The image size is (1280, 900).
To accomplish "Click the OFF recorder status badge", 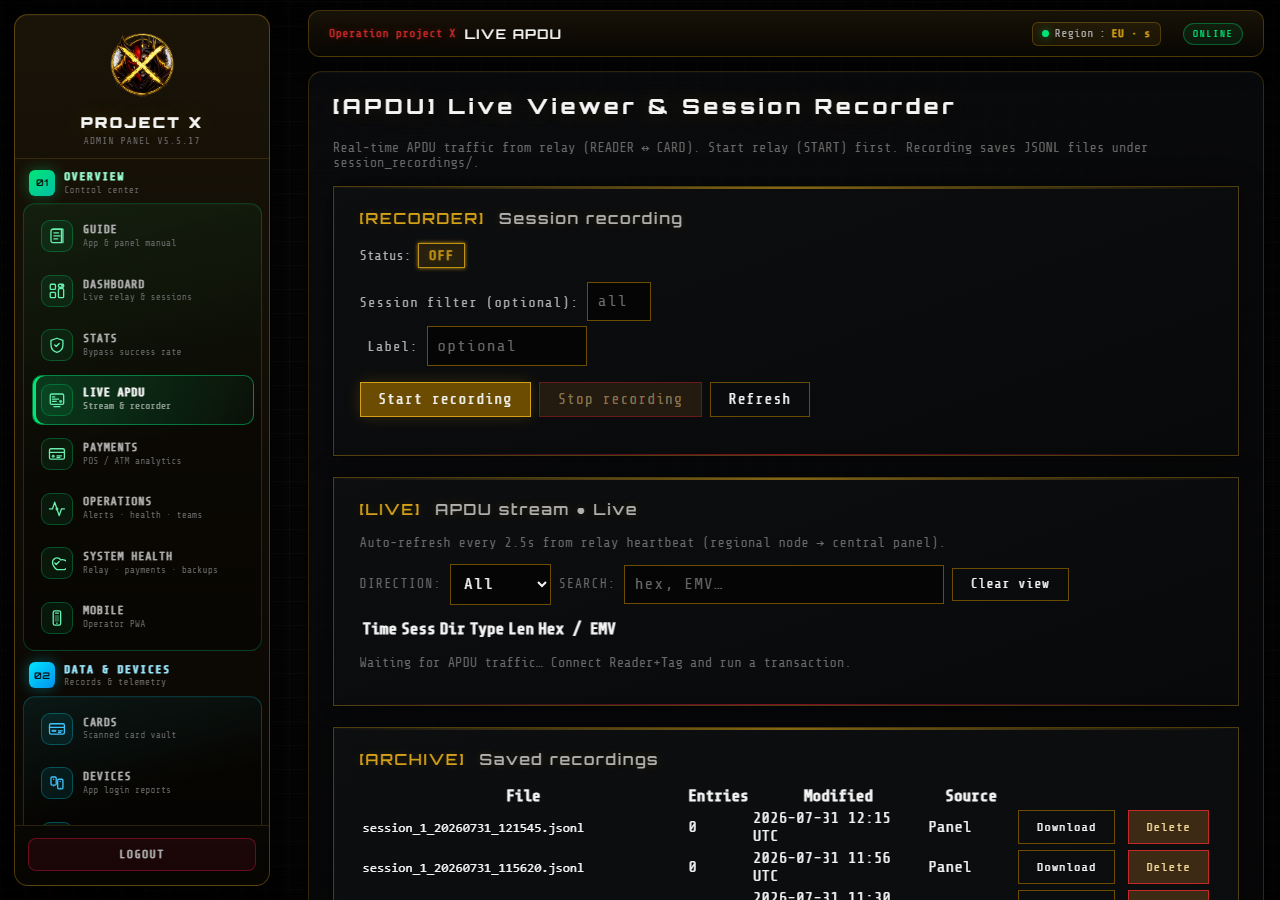I will 441,256.
